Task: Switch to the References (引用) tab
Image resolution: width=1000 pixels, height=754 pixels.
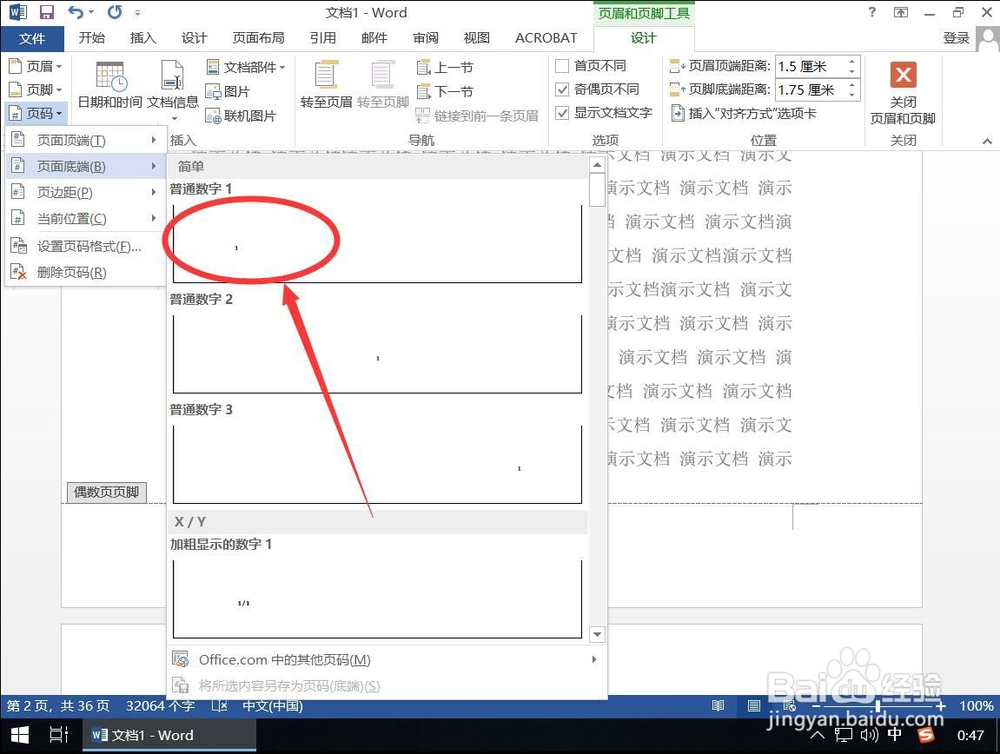Action: [323, 38]
